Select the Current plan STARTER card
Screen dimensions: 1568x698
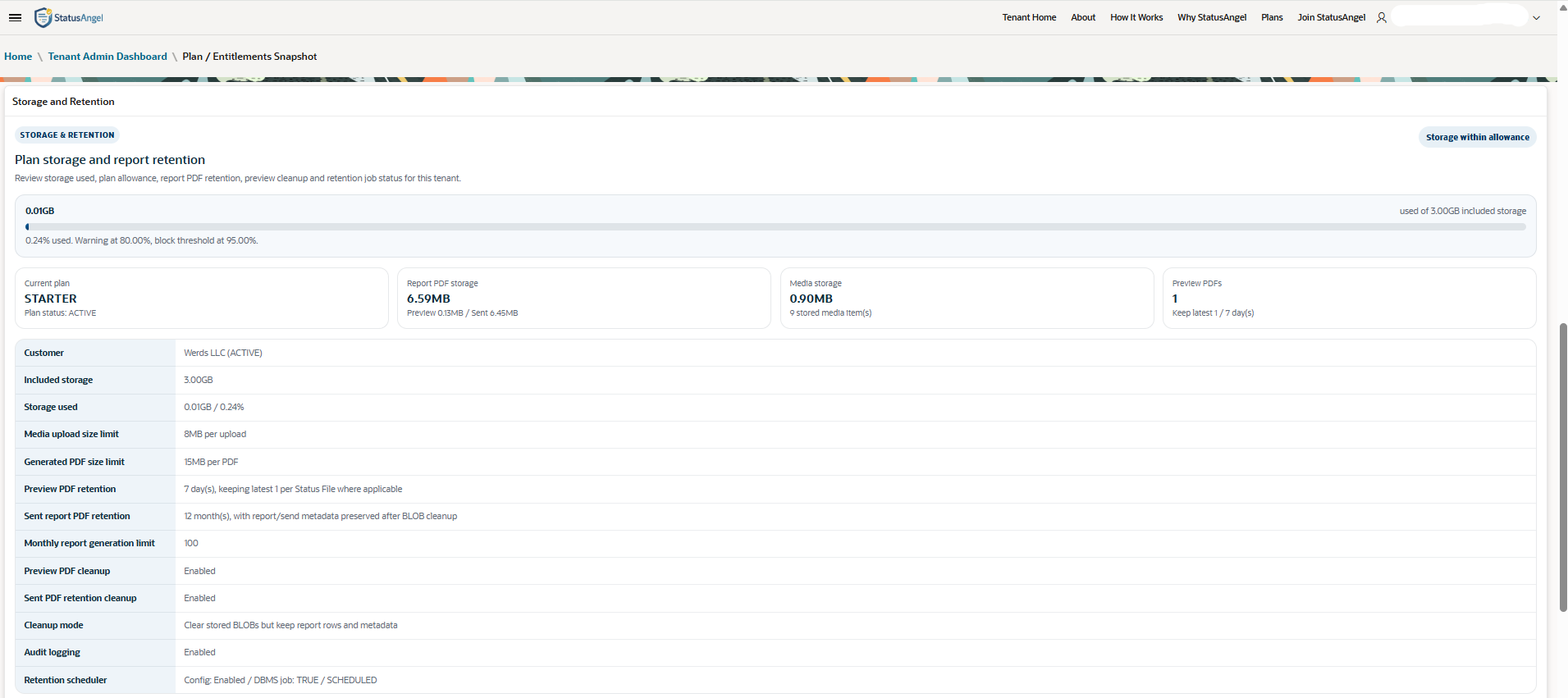(202, 298)
